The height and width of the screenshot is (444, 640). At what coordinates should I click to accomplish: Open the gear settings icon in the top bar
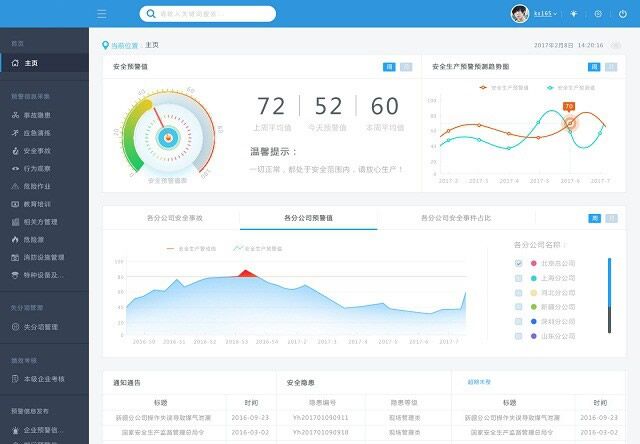click(x=598, y=14)
